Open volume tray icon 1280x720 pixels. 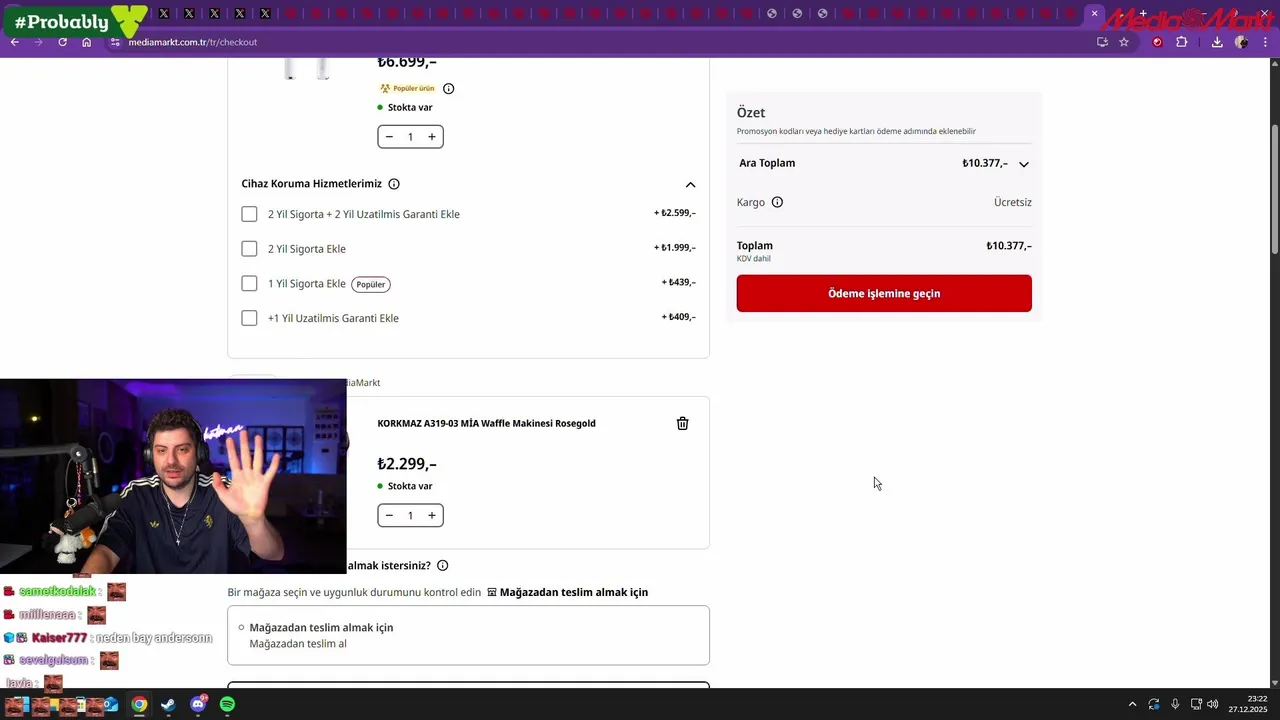coord(1212,705)
